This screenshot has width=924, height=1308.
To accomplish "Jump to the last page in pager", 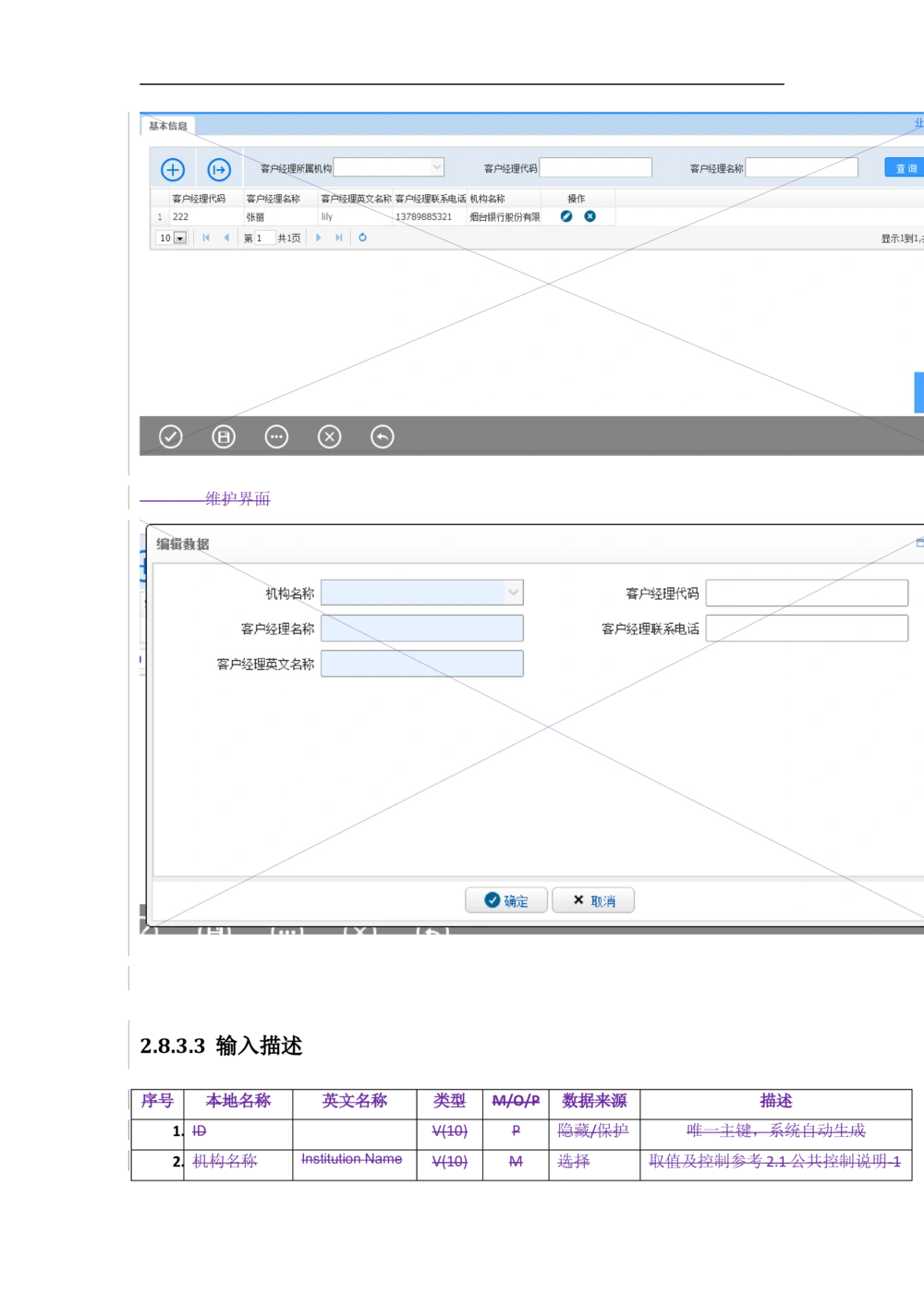I will [x=339, y=238].
